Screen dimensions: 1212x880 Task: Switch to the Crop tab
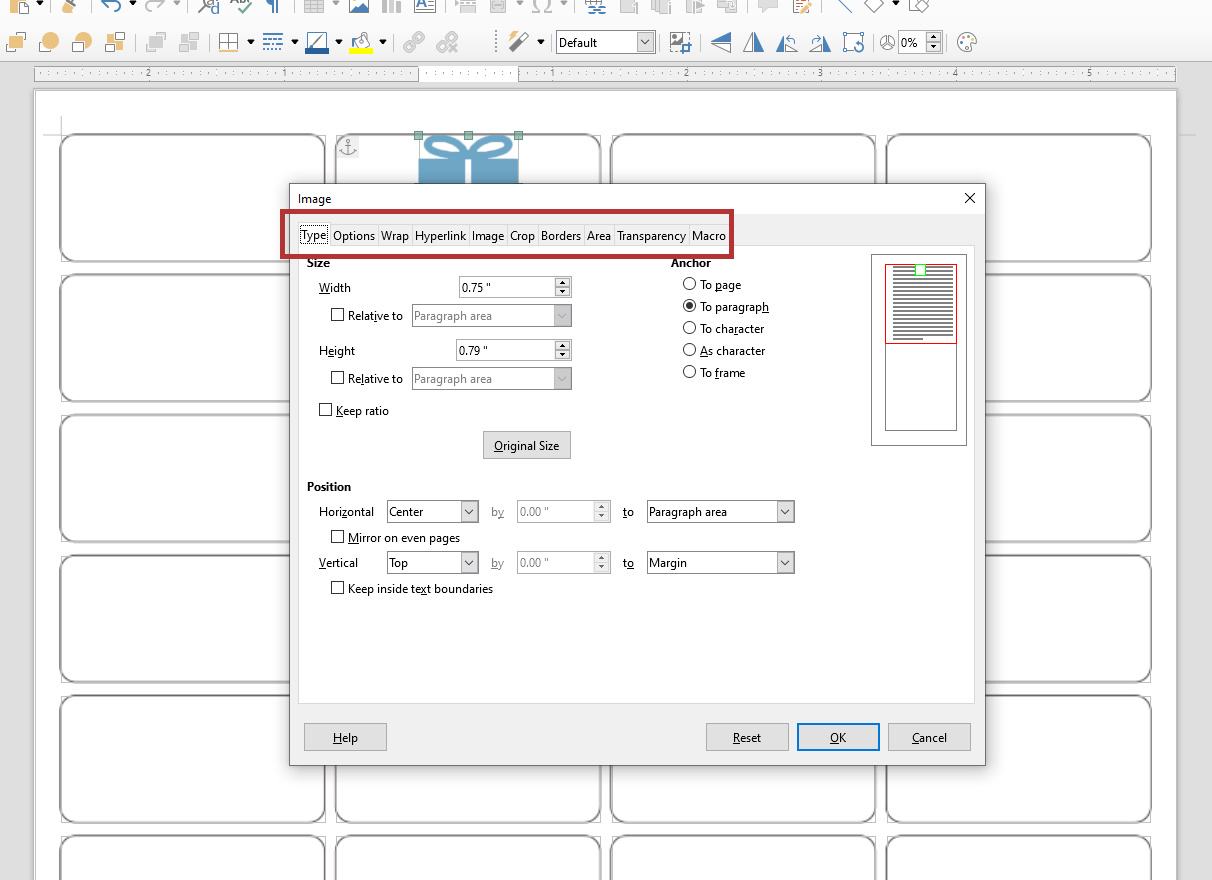tap(522, 235)
